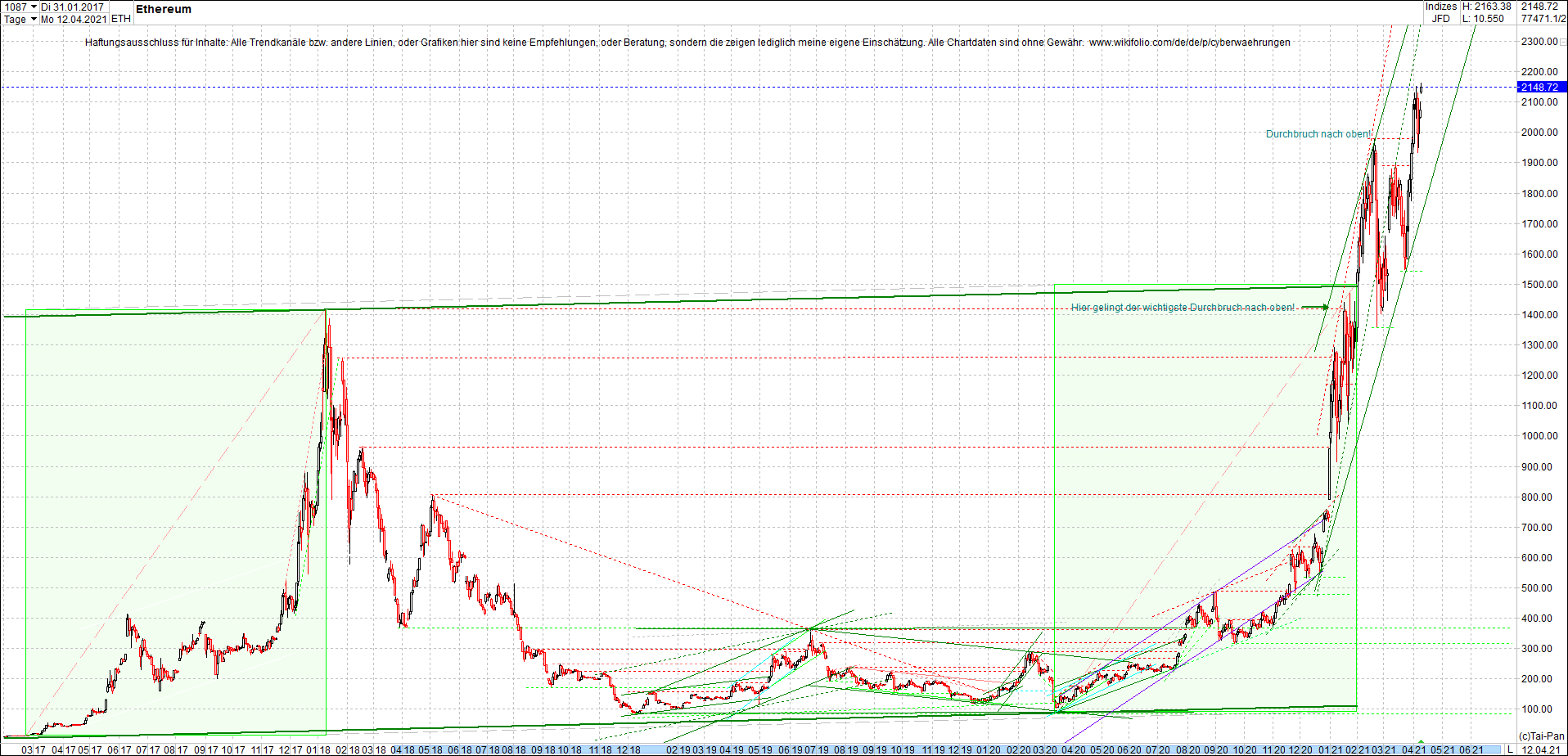The image size is (1568, 756).
Task: Click the 2300.00 price axis label
Action: (1539, 42)
